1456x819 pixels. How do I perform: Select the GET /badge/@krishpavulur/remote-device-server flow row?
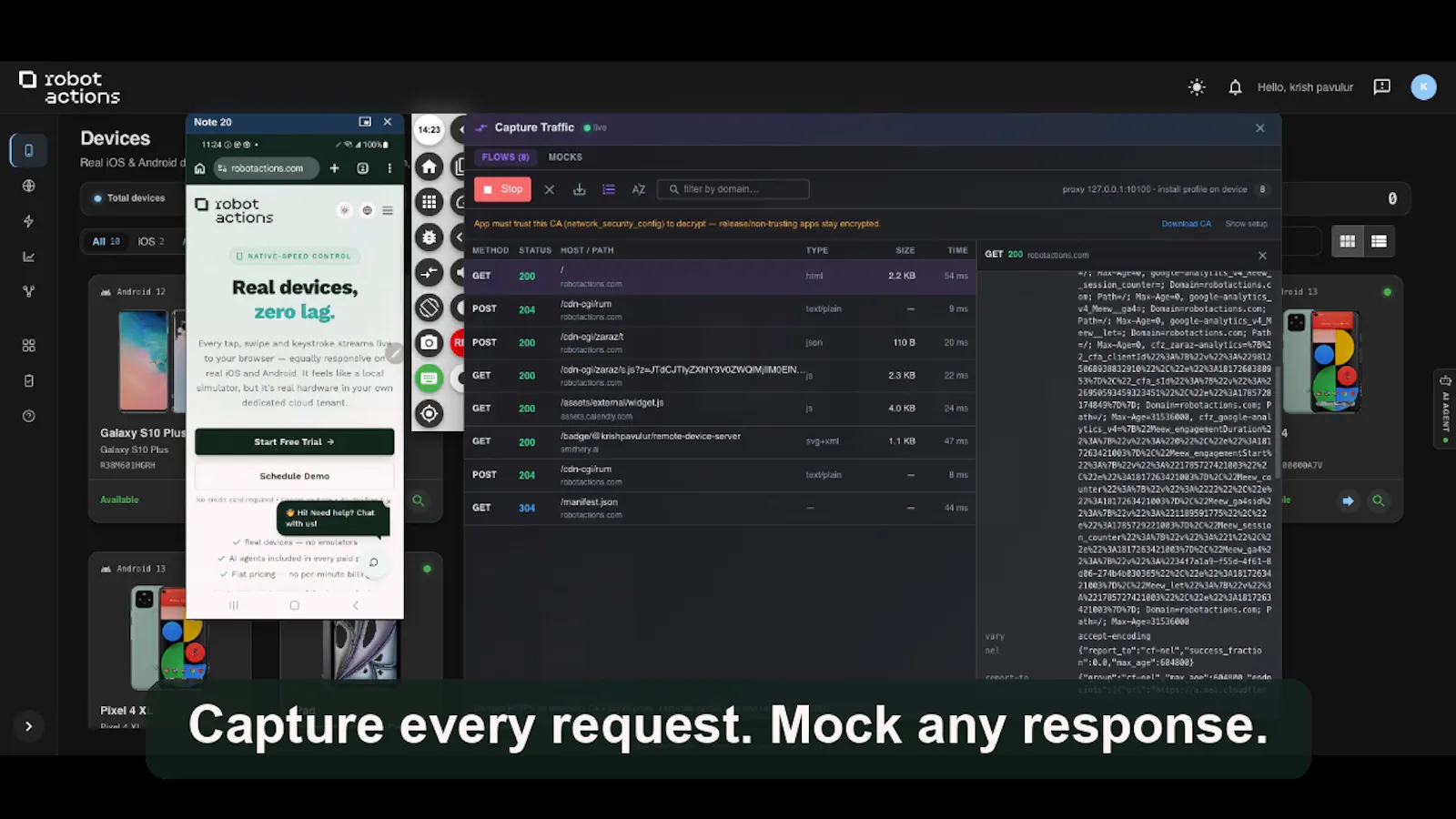[x=720, y=441]
